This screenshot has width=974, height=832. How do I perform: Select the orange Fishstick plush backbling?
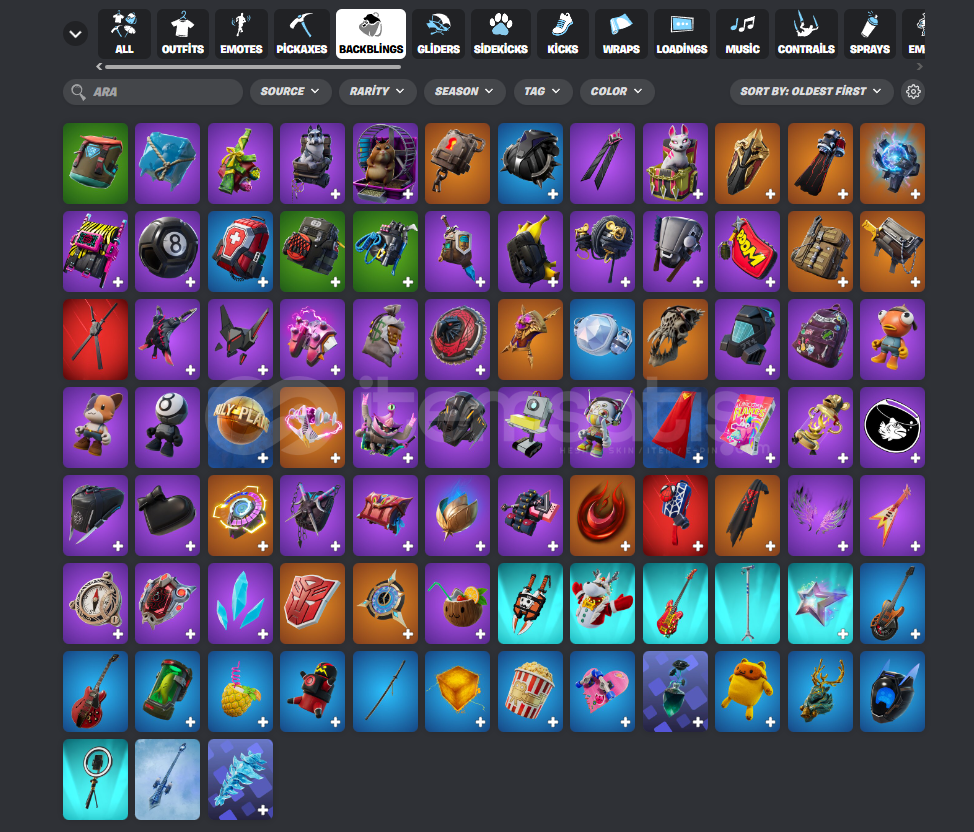(x=893, y=340)
